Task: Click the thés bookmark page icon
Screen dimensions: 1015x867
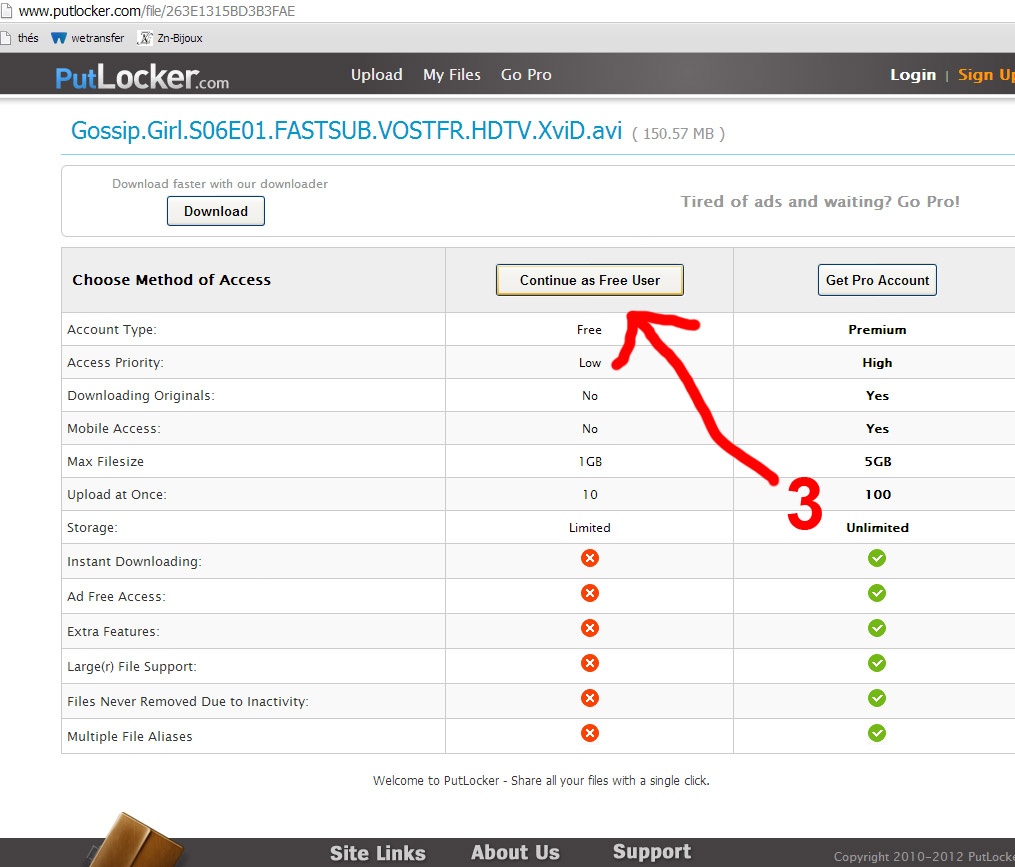Action: 6,38
